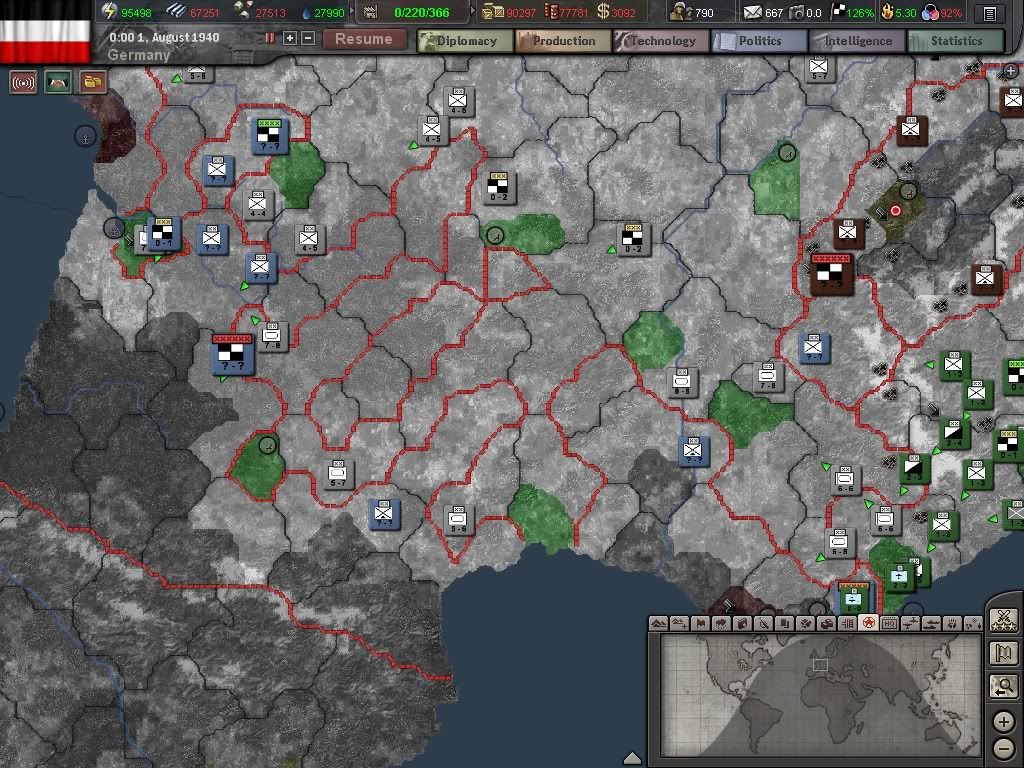Click the fuel barrel icon
Viewport: 1024px width, 768px height.
[x=551, y=11]
